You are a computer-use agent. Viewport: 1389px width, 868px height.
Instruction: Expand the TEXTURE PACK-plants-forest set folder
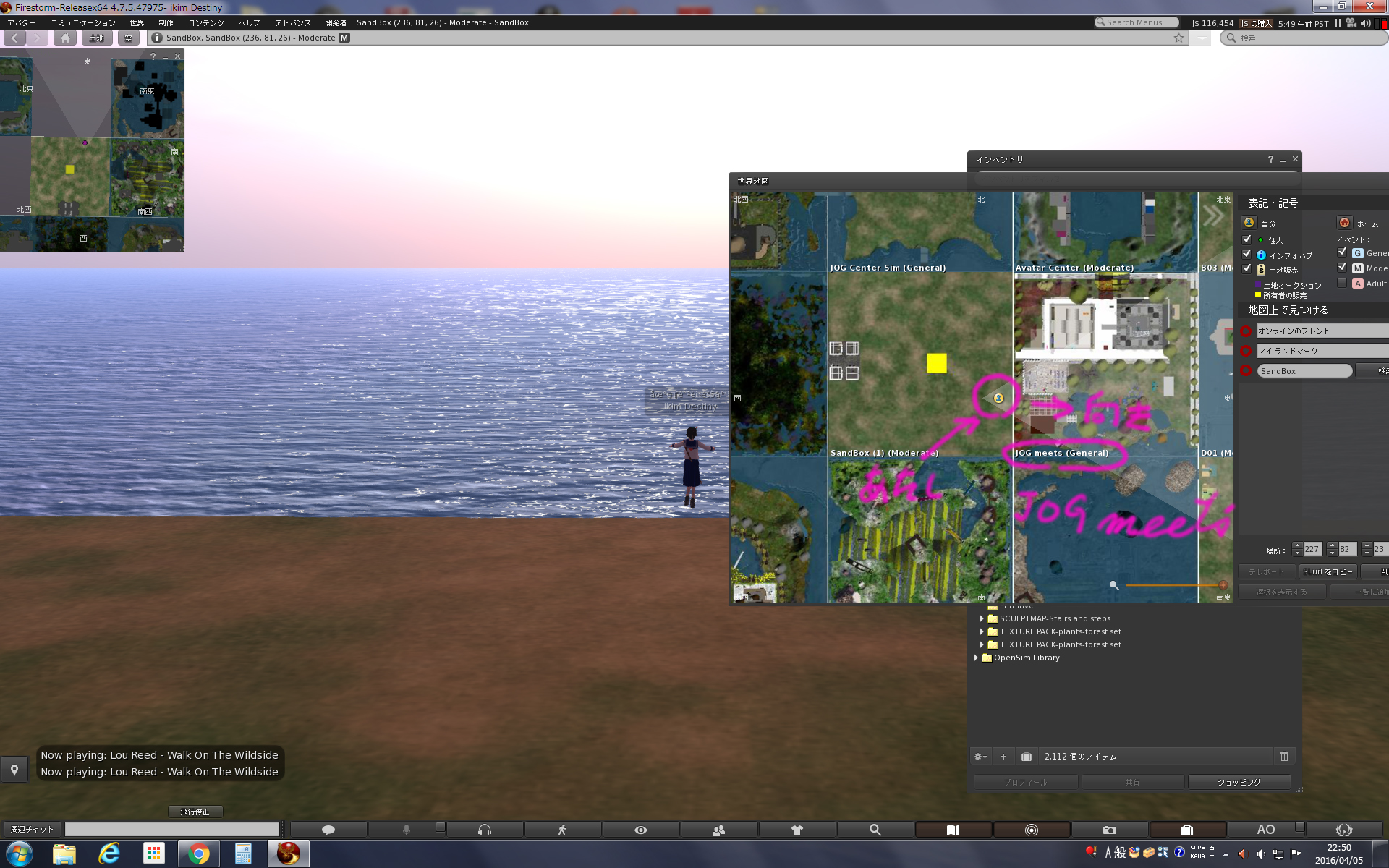click(x=982, y=632)
